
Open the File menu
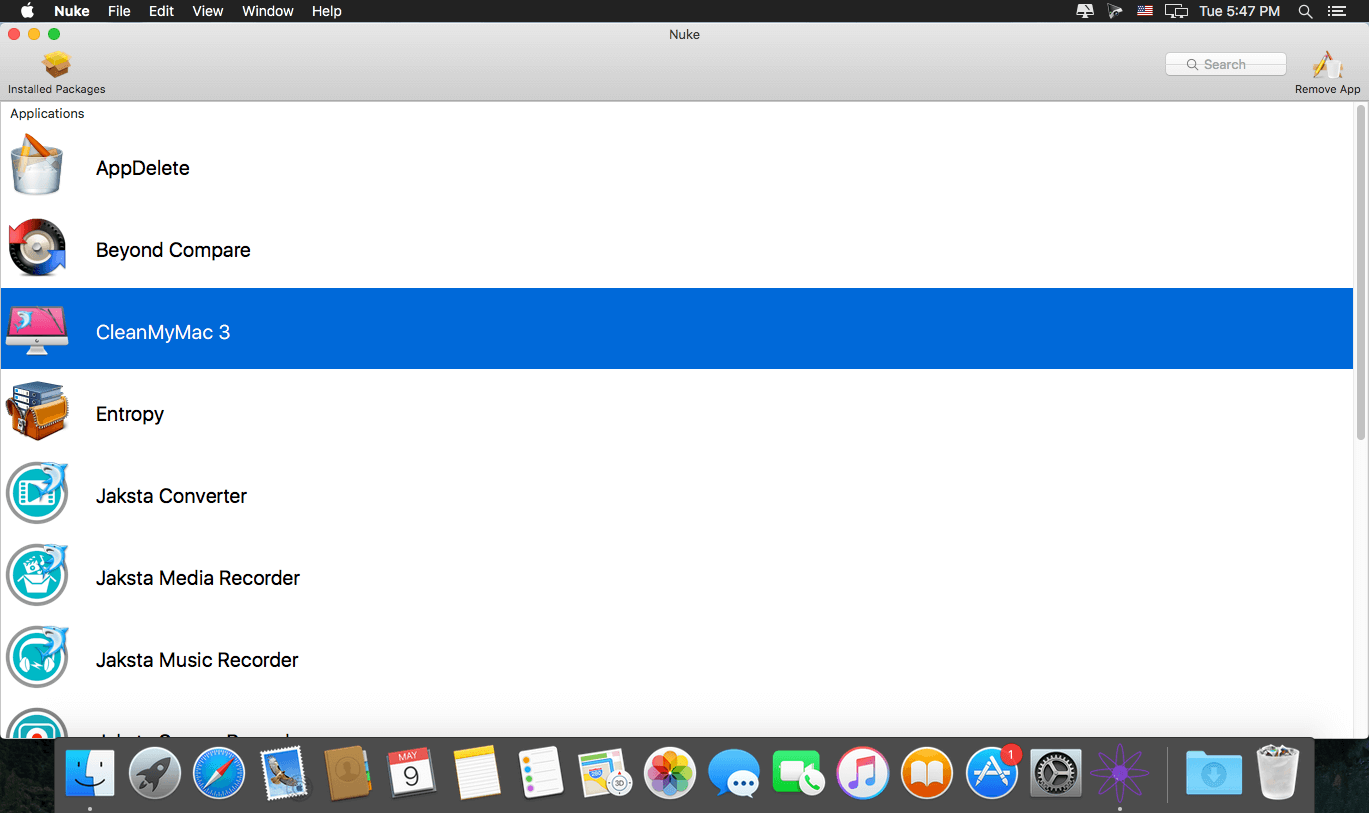coord(119,11)
